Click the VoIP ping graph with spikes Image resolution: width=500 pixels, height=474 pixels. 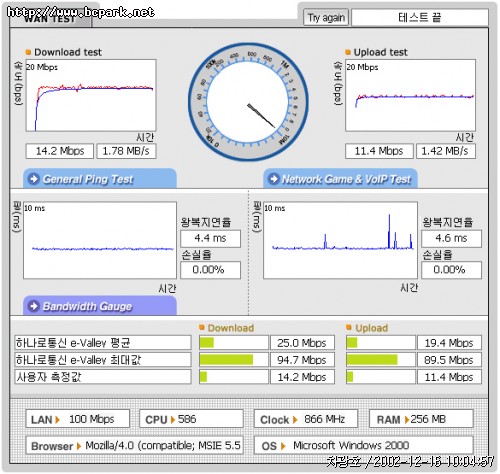(x=340, y=240)
